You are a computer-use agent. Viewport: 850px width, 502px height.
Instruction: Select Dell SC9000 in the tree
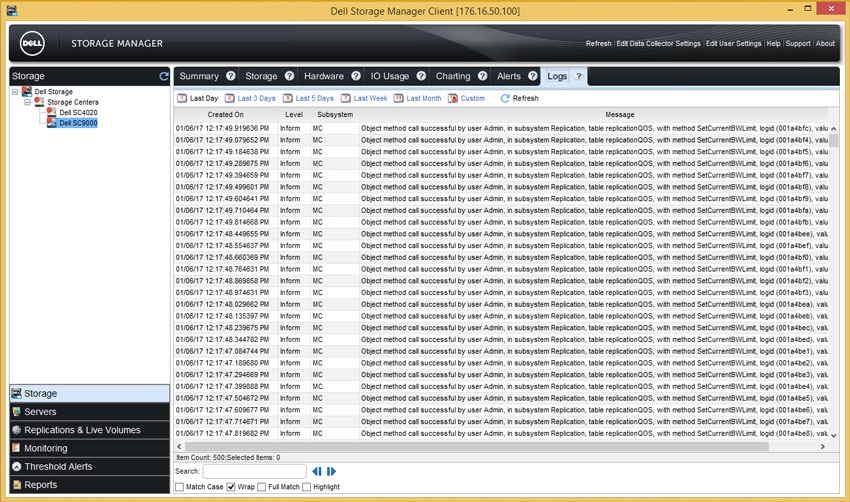pos(78,123)
